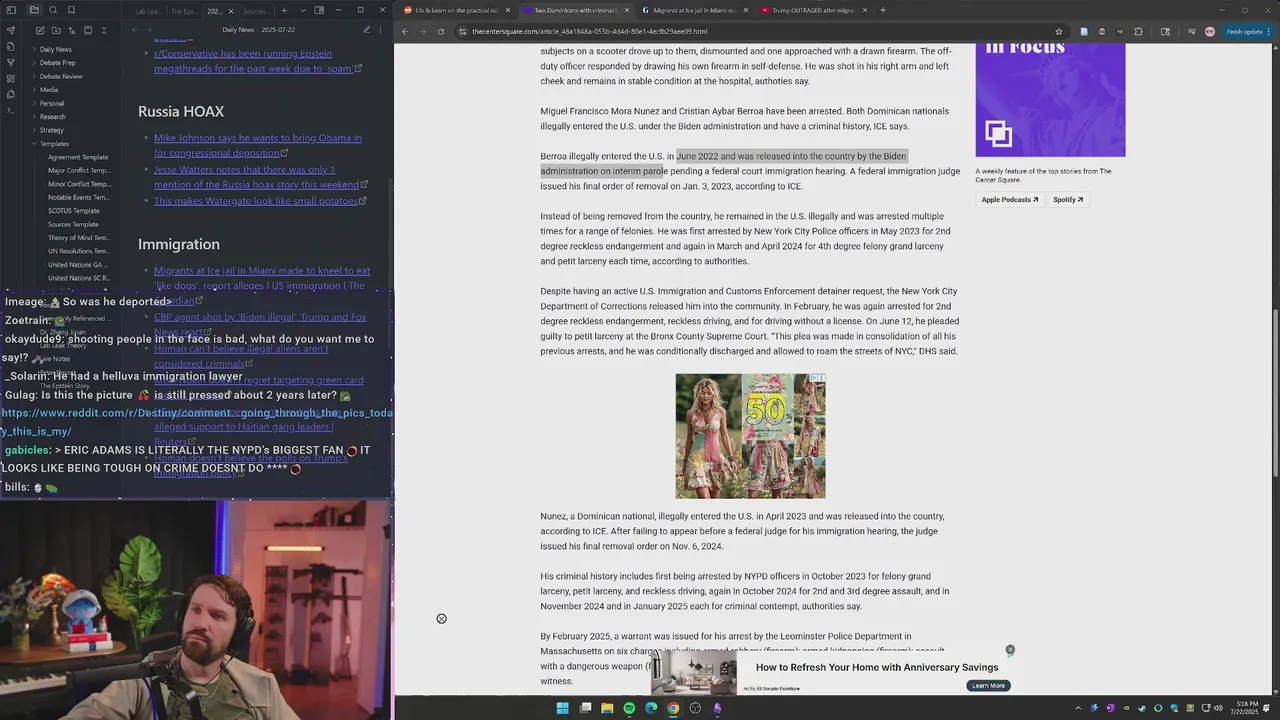1280x720 pixels.
Task: Bookmark this page with the star icon
Action: point(1059,31)
